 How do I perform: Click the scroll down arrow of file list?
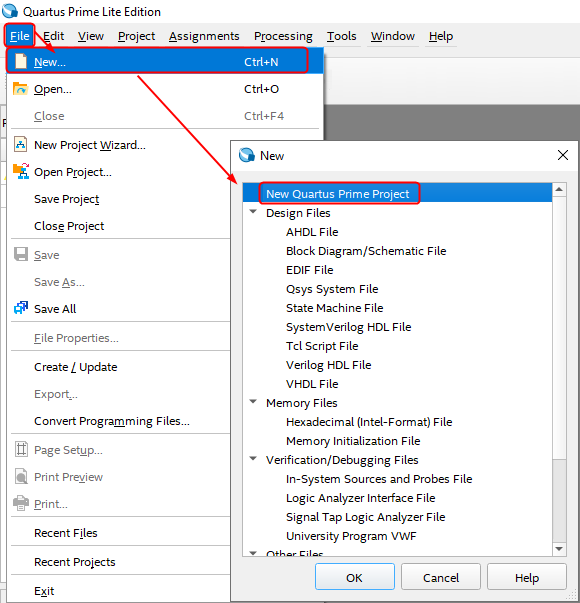[x=559, y=549]
